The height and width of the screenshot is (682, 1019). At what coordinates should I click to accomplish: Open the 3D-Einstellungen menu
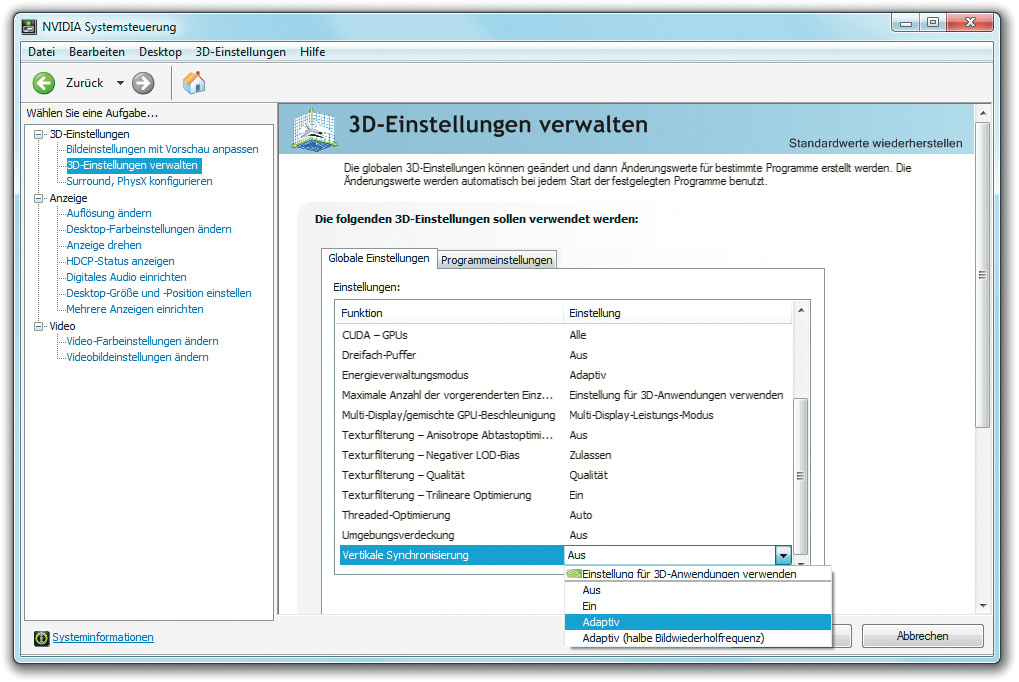[x=240, y=52]
